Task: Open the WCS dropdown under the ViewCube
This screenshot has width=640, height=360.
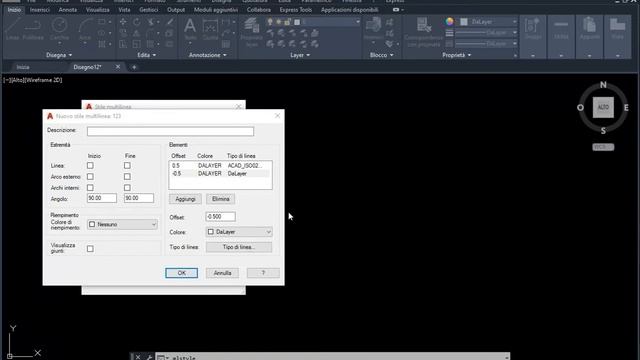Action: pos(603,147)
